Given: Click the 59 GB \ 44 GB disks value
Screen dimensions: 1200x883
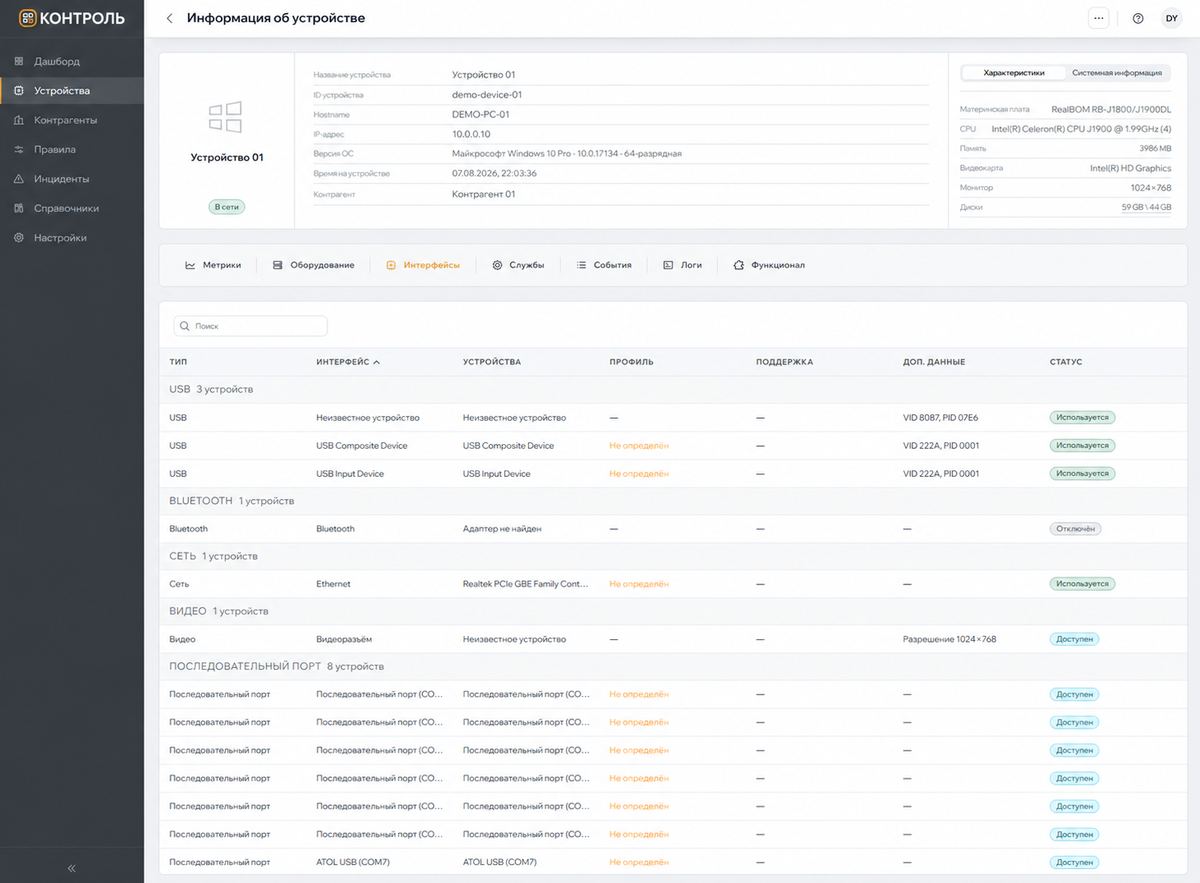Looking at the screenshot, I should point(1146,207).
